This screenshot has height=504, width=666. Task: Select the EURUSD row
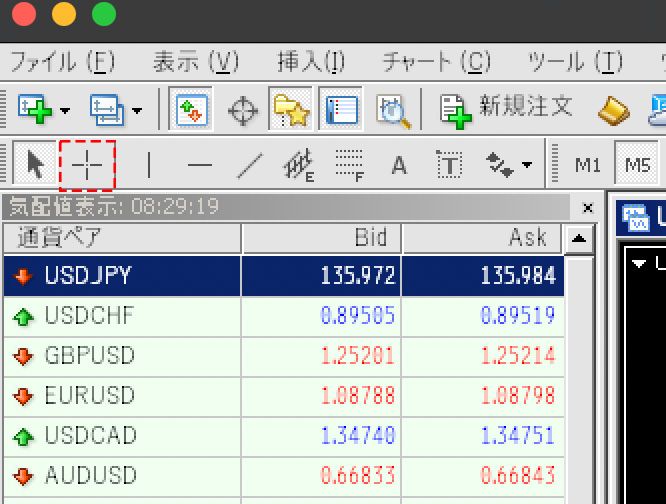pyautogui.click(x=284, y=396)
